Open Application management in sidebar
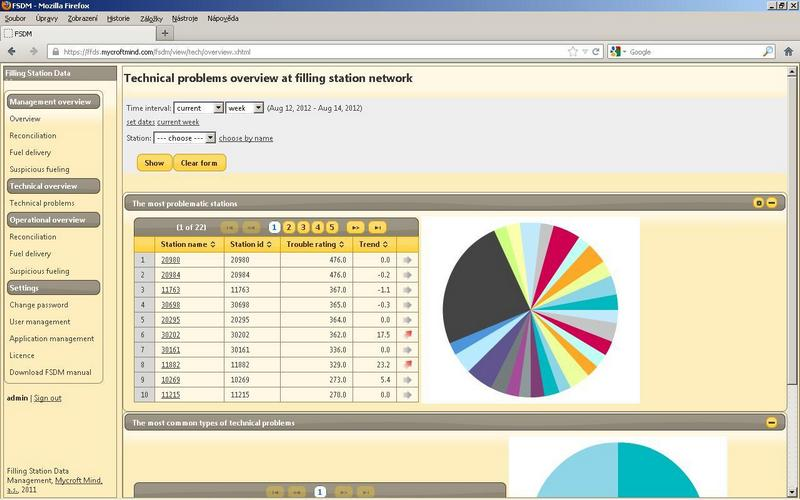 [52, 338]
